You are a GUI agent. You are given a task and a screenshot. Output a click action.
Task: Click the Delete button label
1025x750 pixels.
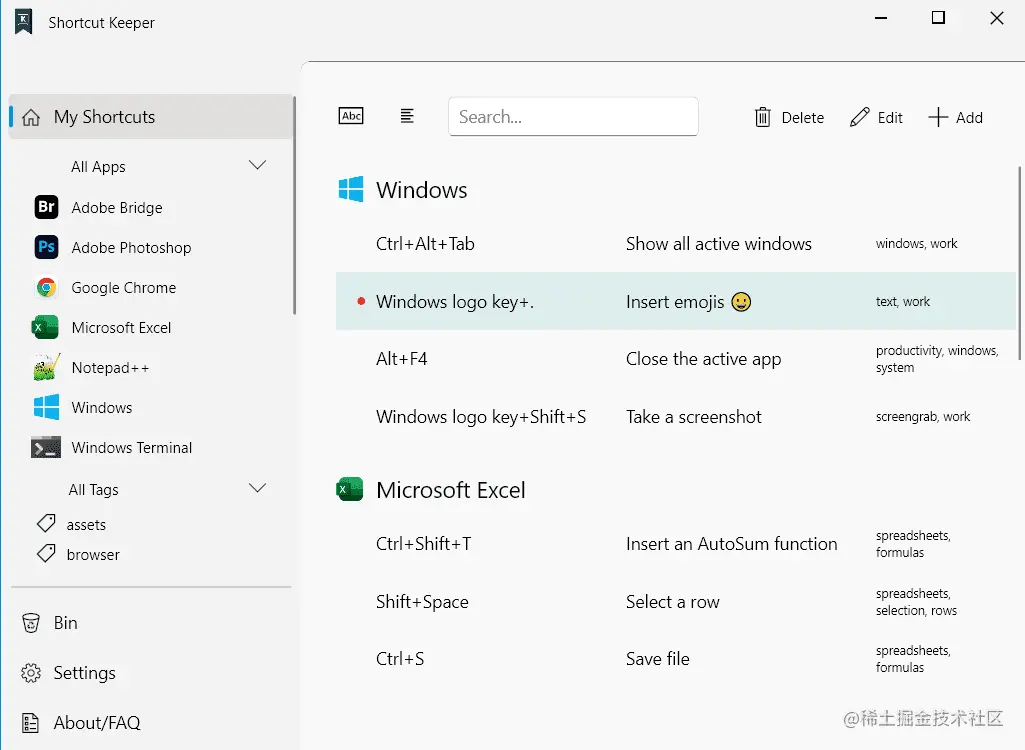pyautogui.click(x=803, y=118)
